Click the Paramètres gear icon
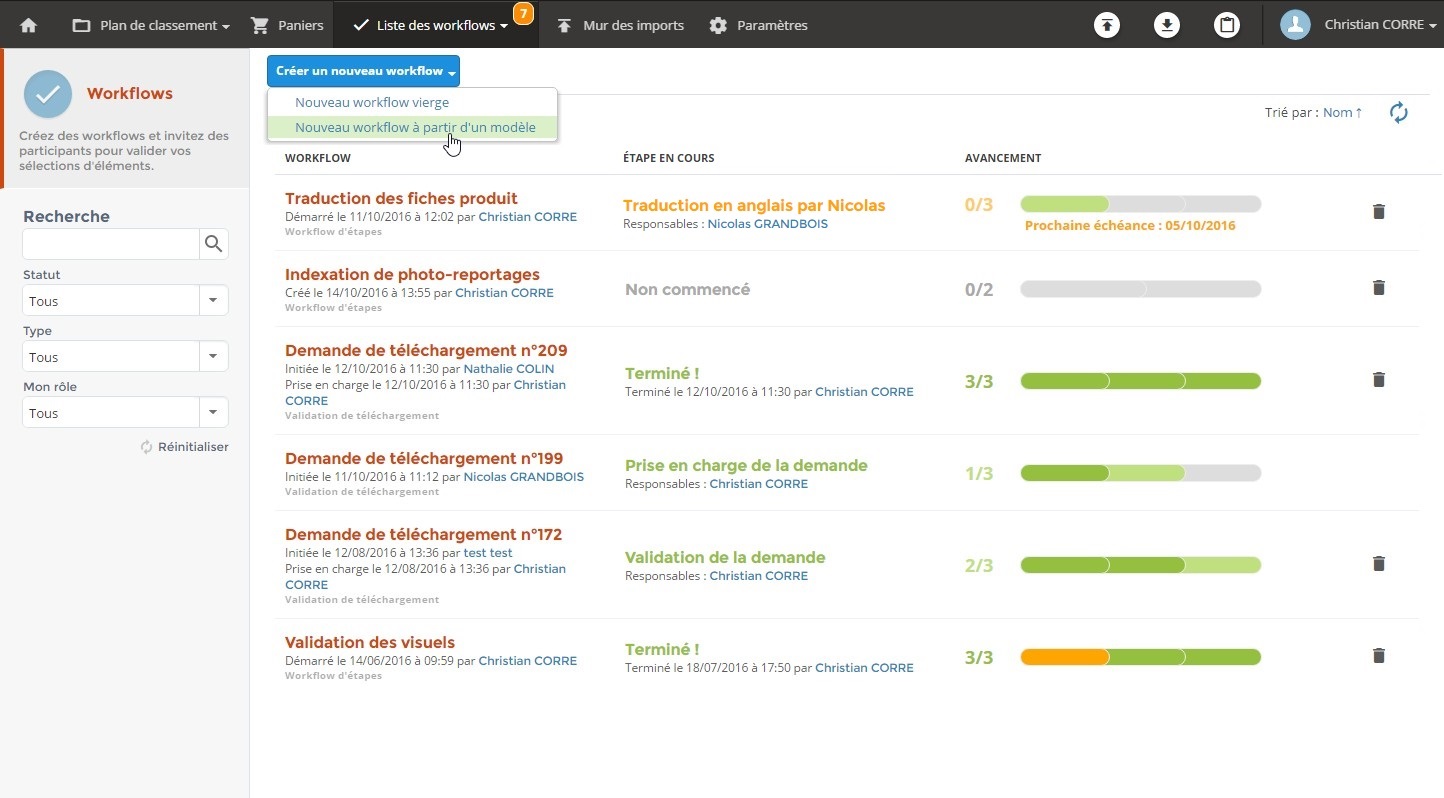The image size is (1444, 798). tap(718, 25)
